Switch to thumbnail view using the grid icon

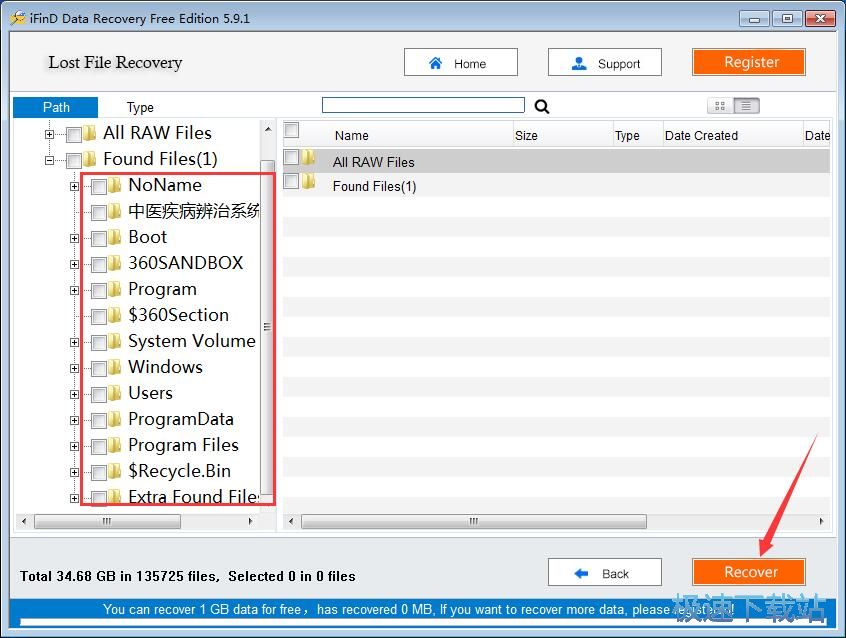click(x=719, y=105)
